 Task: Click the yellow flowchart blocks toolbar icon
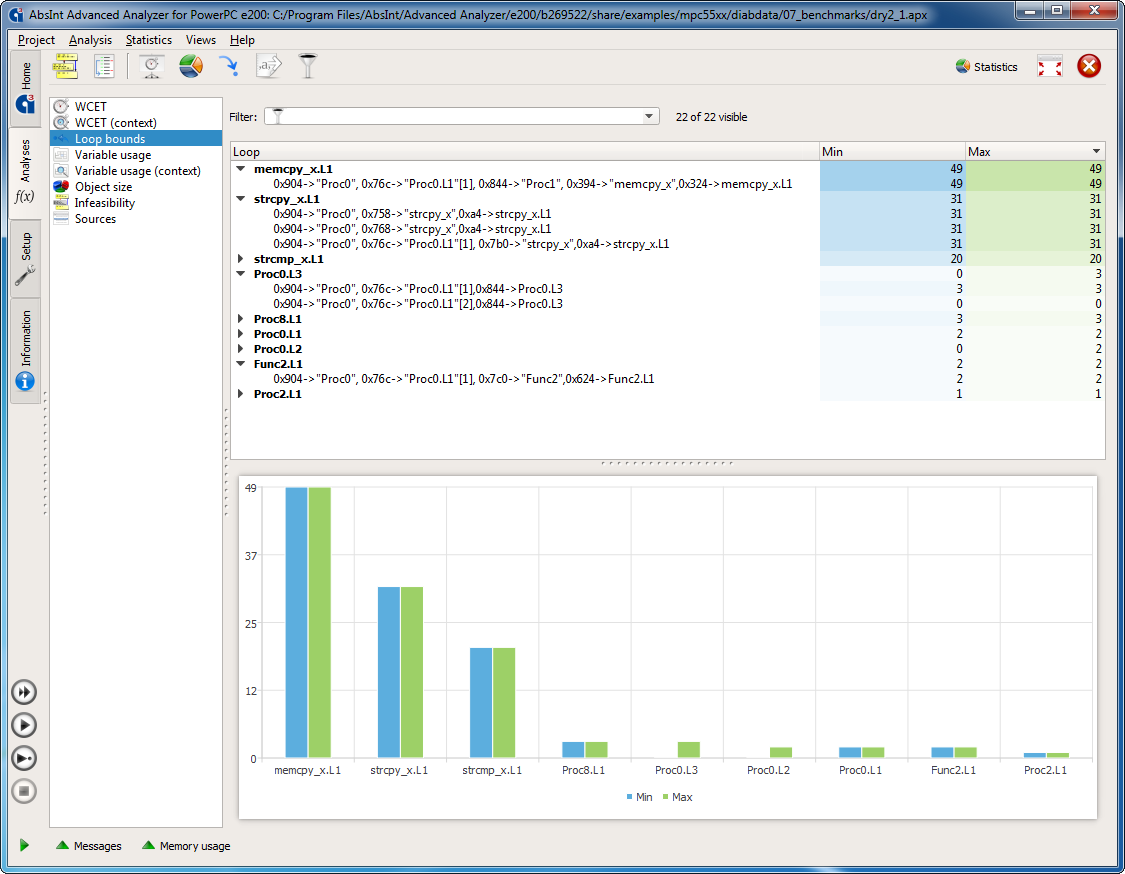pos(65,66)
